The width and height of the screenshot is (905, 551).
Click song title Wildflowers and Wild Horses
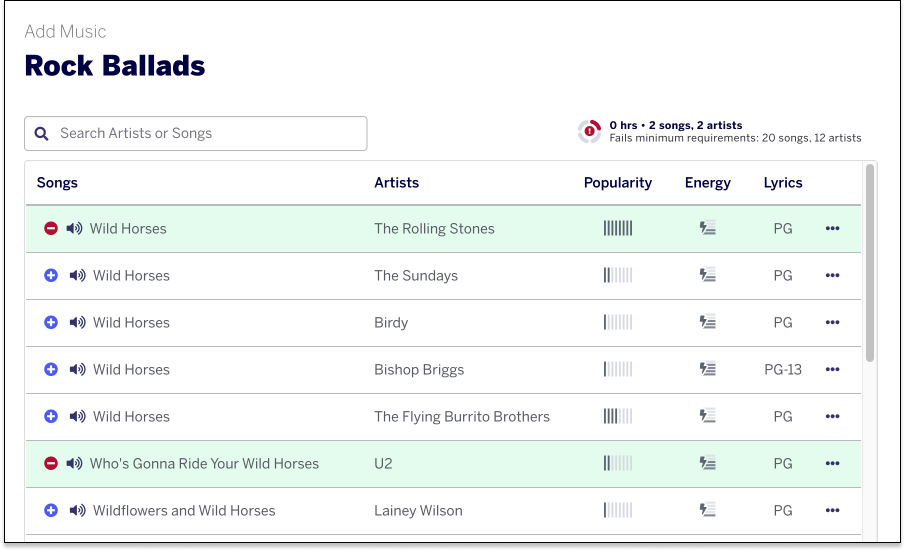(184, 511)
